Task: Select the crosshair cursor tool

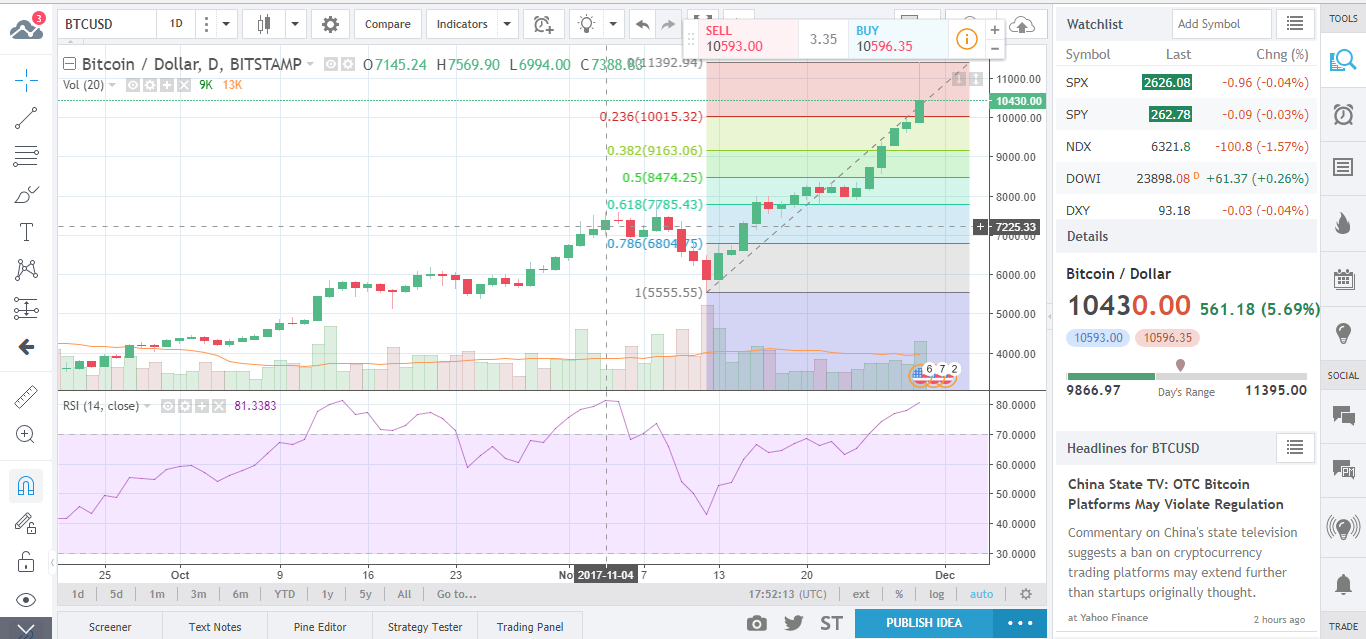Action: pyautogui.click(x=27, y=80)
